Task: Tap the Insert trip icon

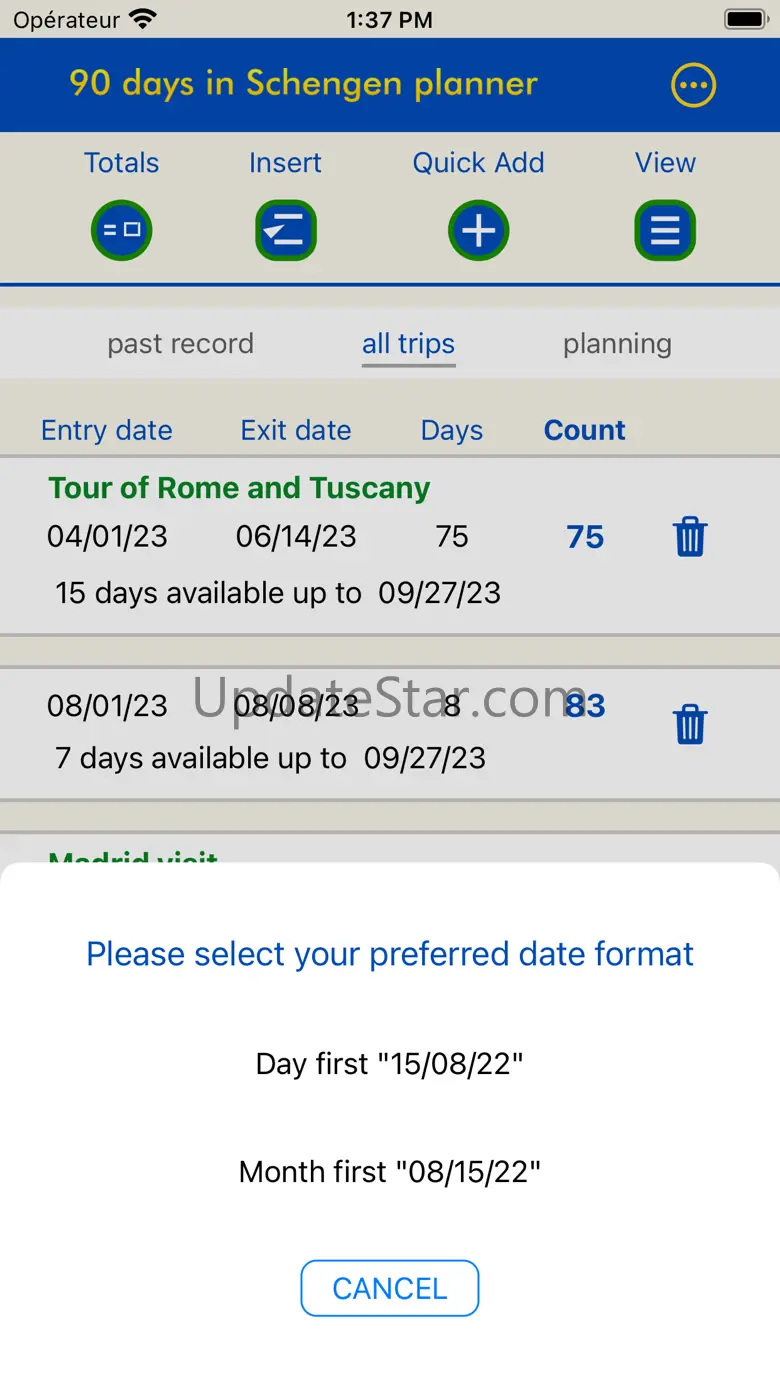Action: (286, 231)
